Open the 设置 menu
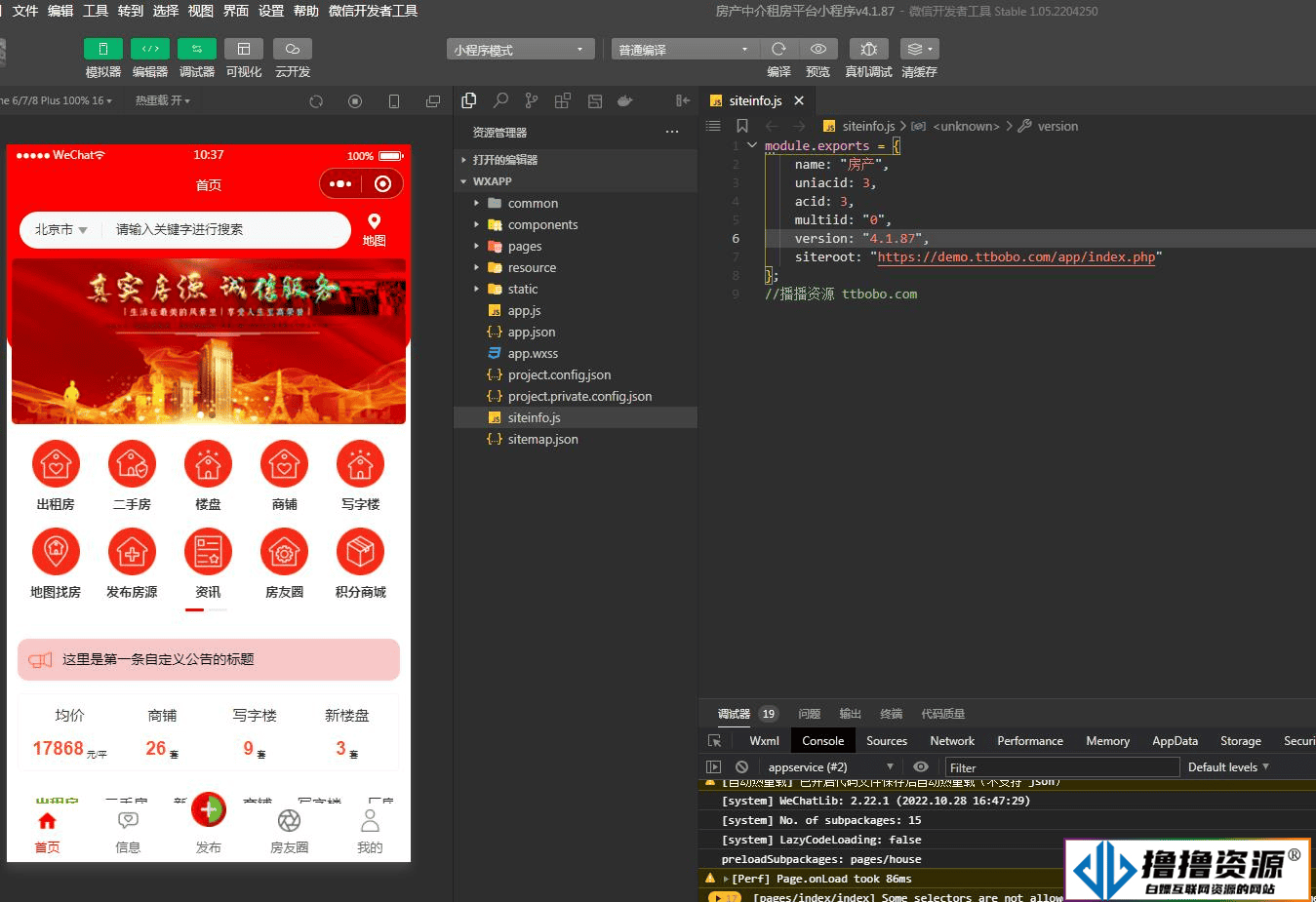The width and height of the screenshot is (1316, 902). [271, 11]
